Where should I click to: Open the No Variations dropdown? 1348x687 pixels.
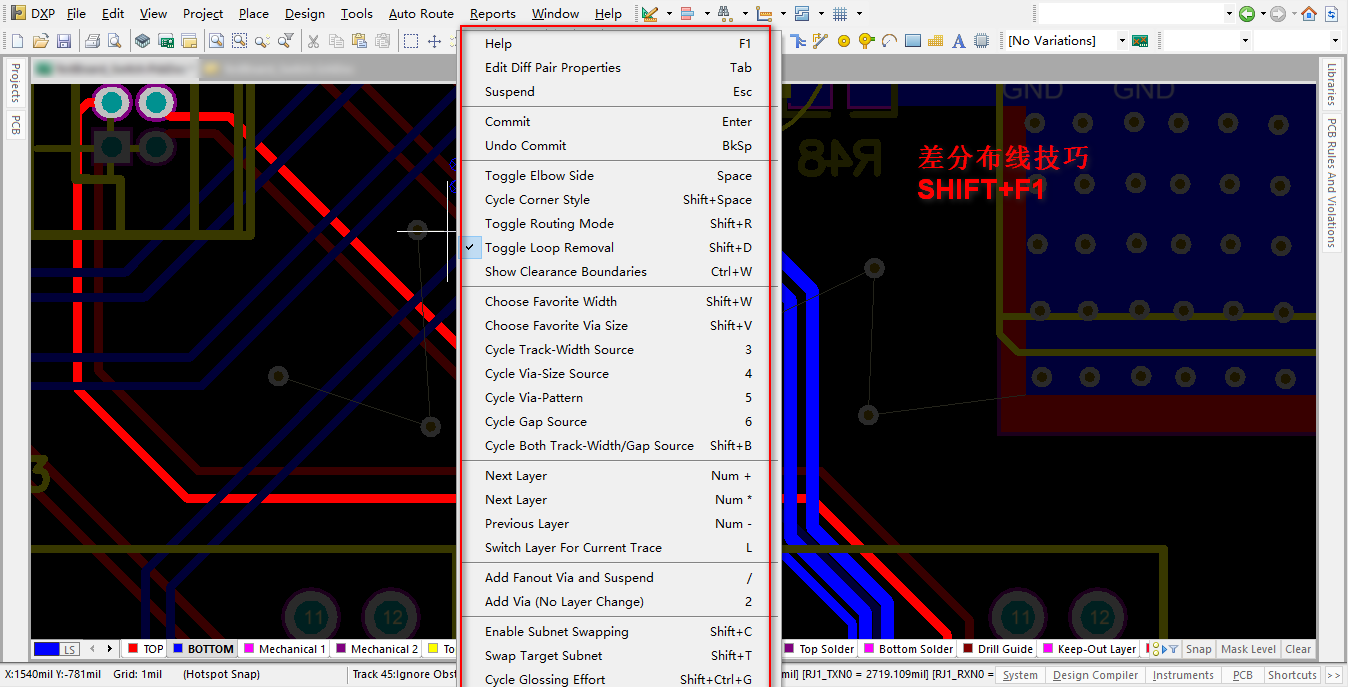tap(1122, 41)
